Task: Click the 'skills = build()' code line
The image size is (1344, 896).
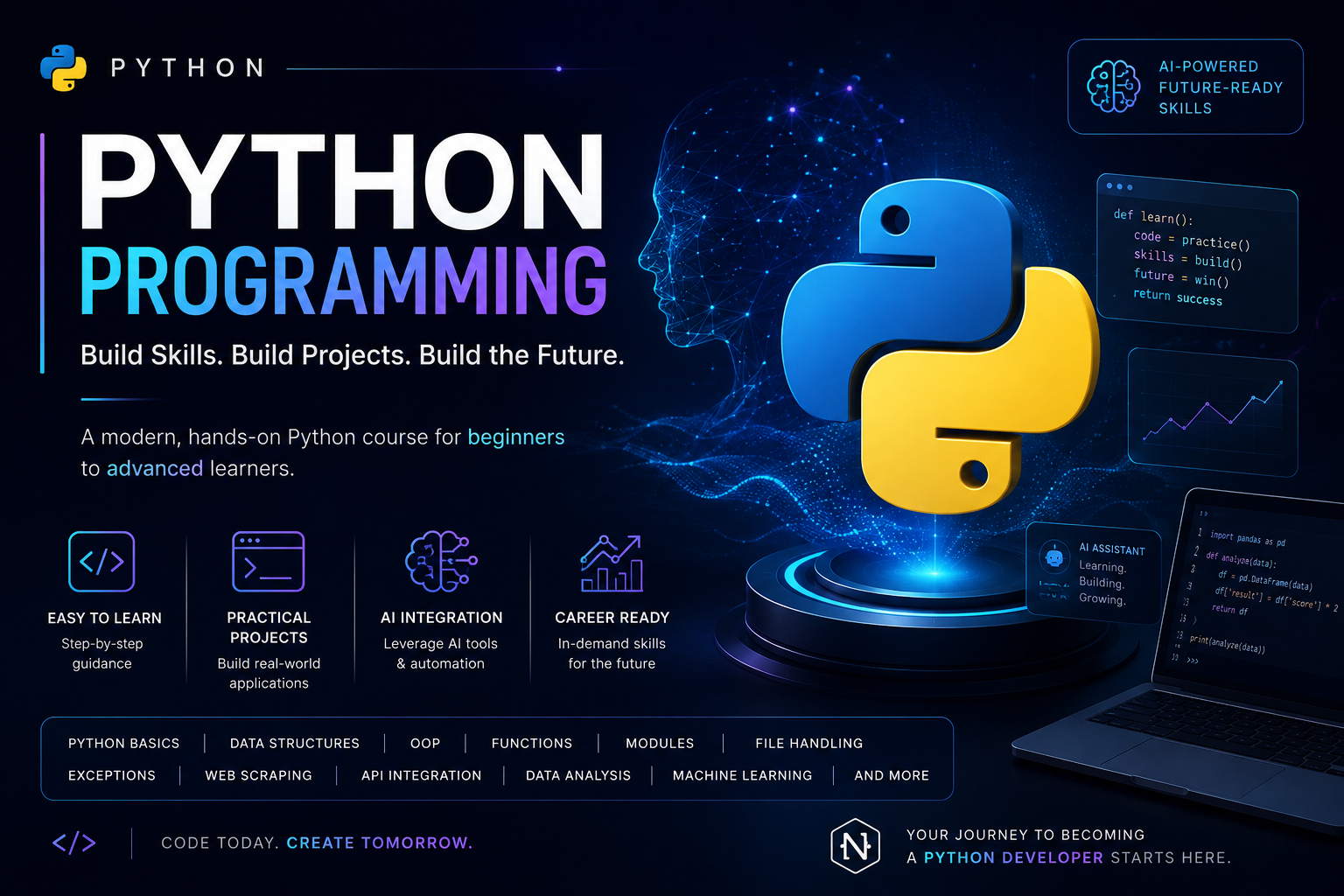Action: (x=1187, y=259)
